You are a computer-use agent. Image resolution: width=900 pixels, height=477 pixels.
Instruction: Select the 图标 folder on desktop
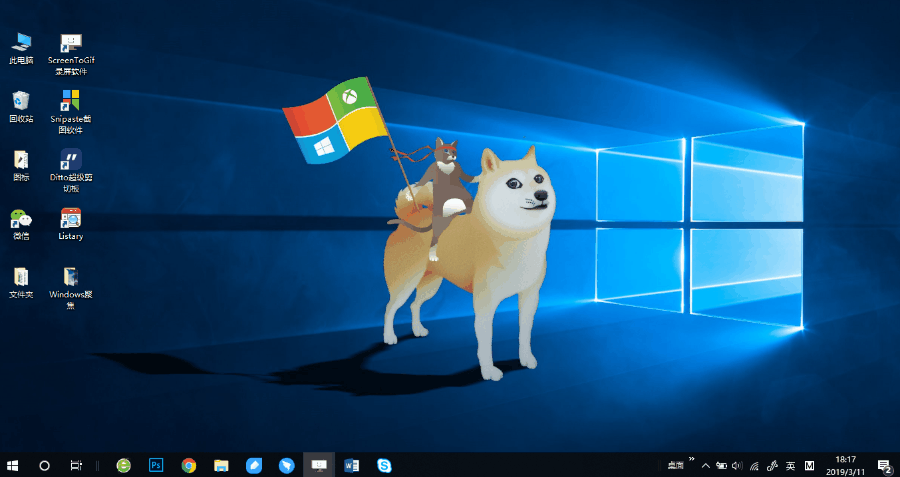tap(21, 166)
